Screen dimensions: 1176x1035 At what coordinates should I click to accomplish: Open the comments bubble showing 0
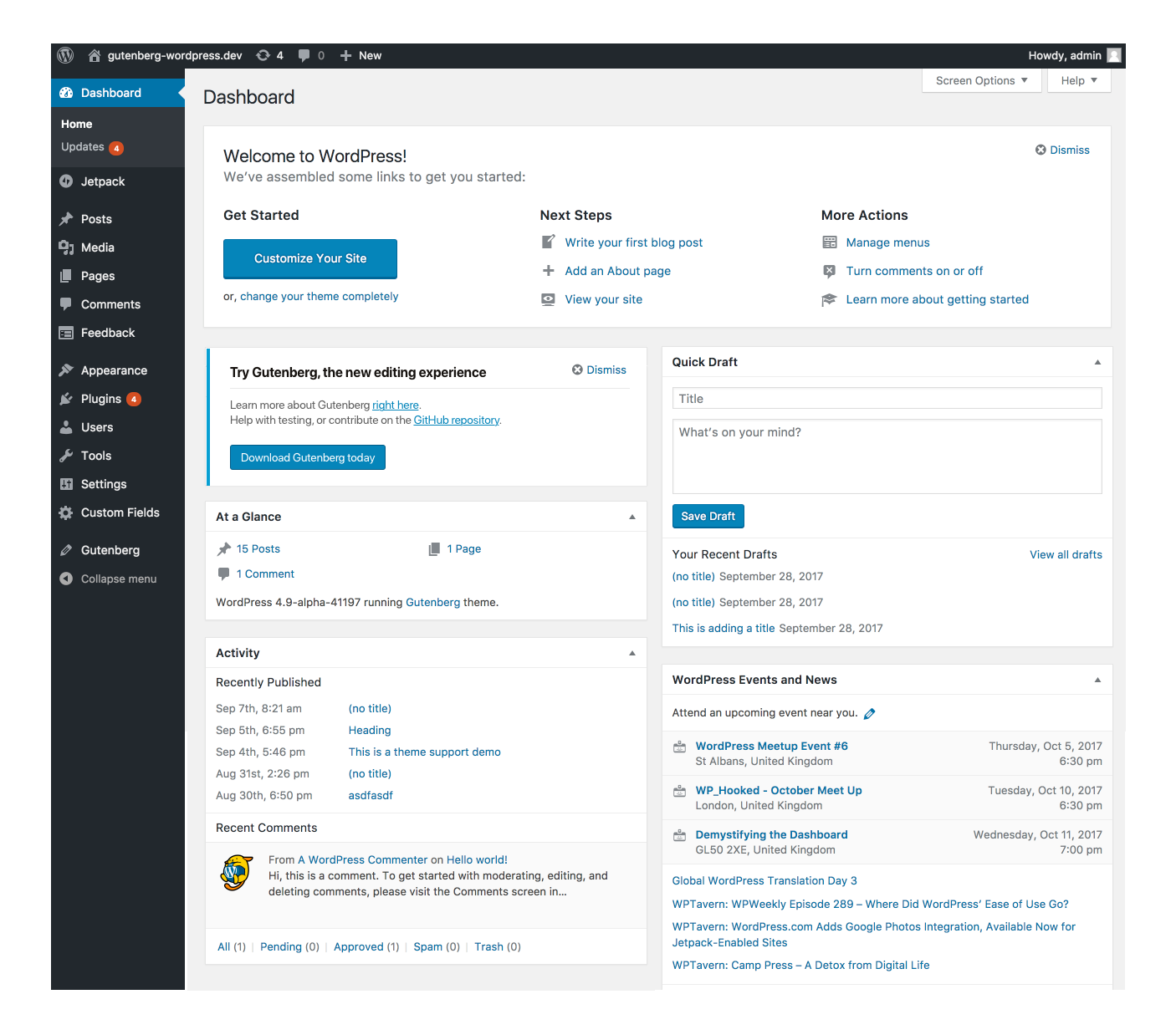[304, 56]
